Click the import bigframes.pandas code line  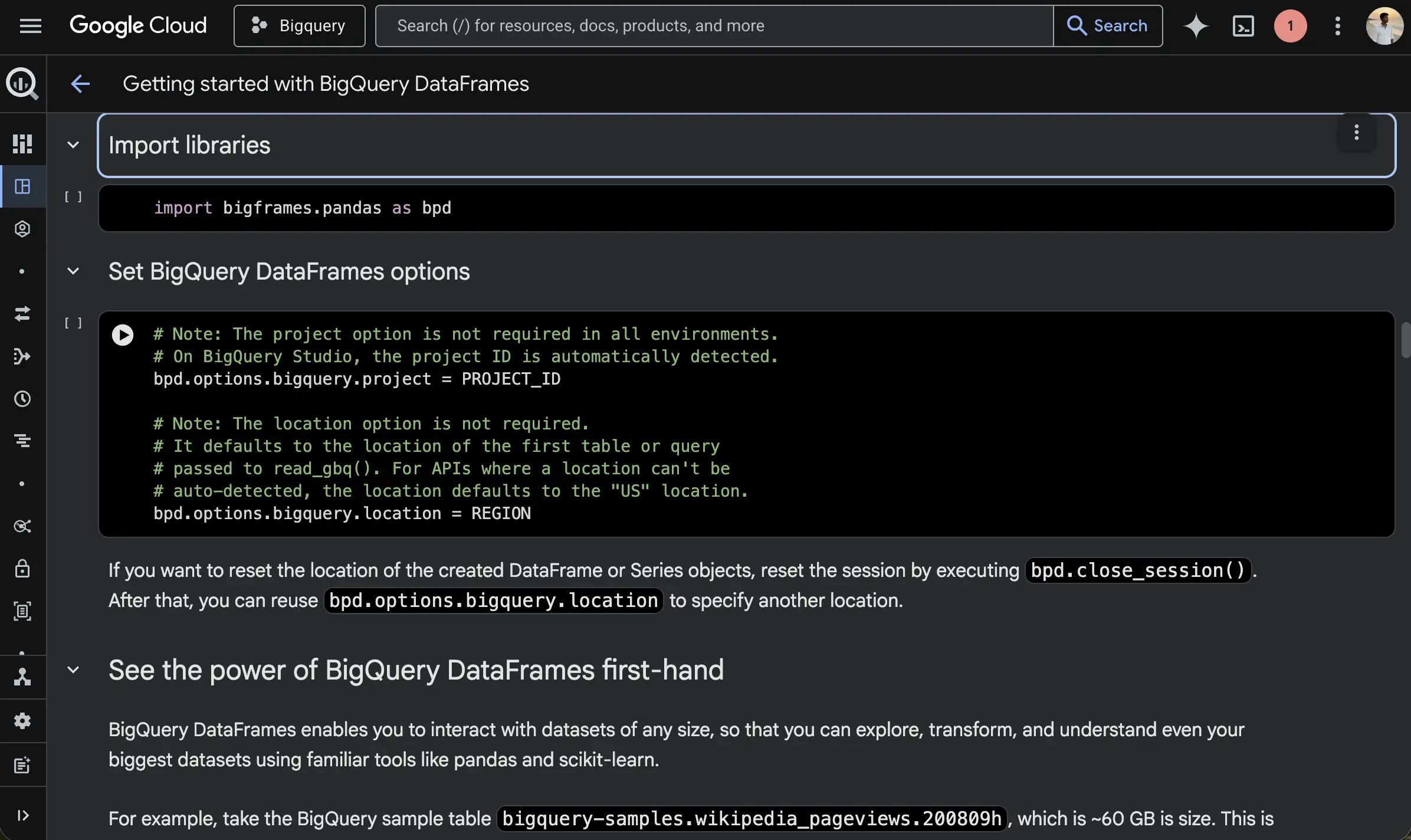[x=303, y=208]
